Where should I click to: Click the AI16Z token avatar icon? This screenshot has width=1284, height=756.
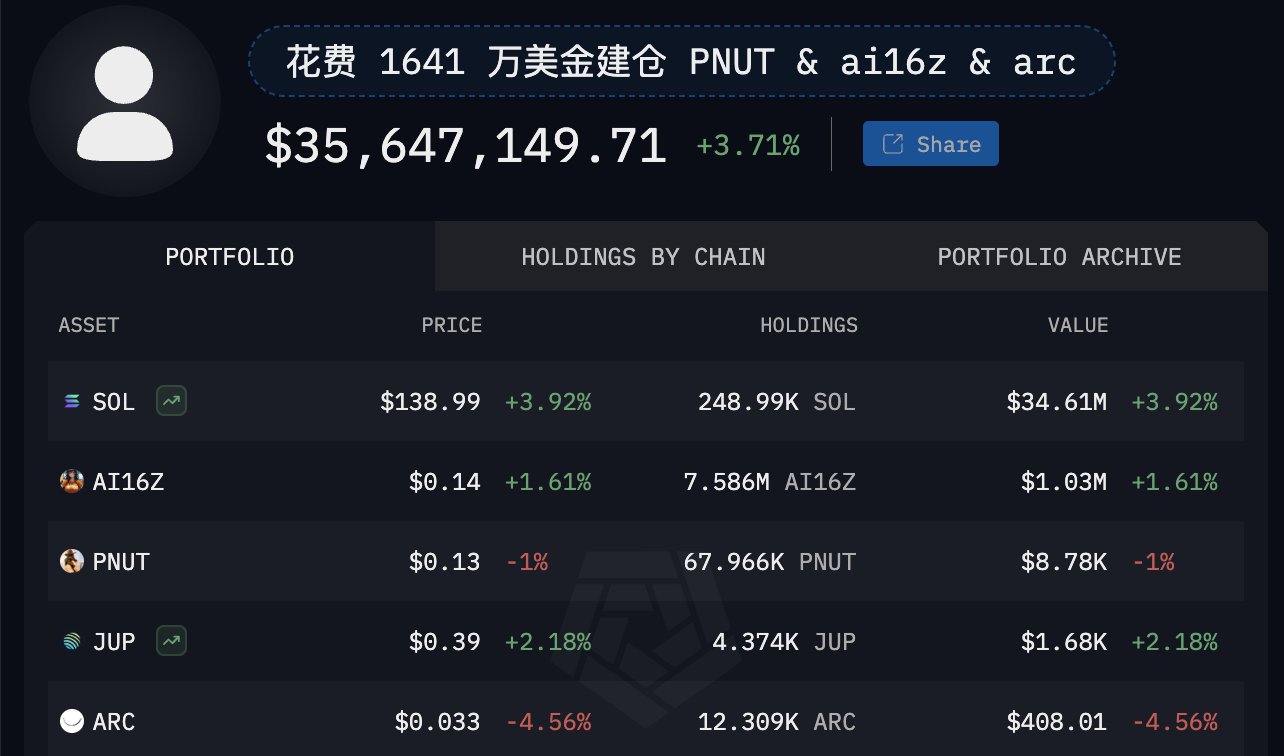coord(71,482)
